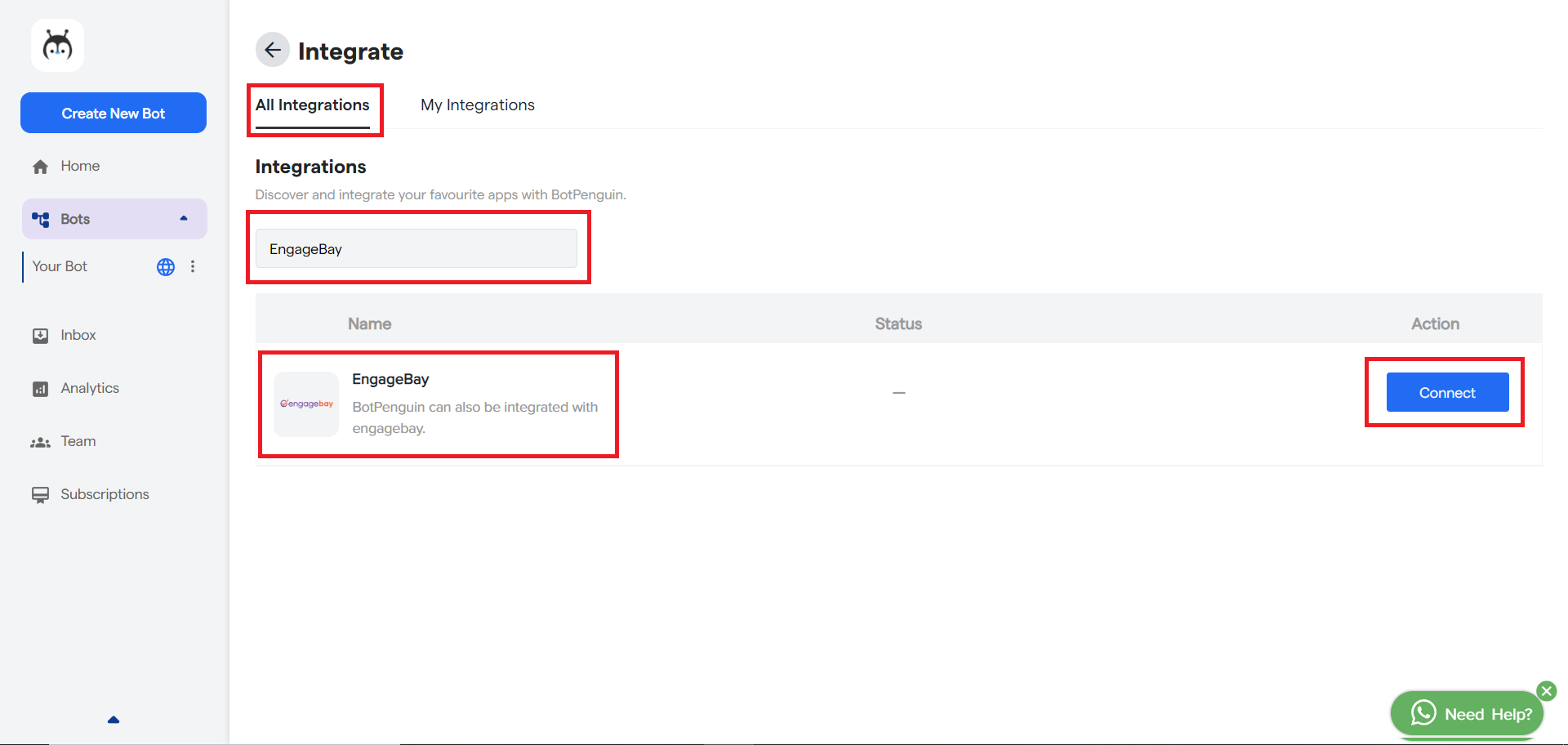This screenshot has width=1568, height=745.
Task: Click the bottom sidebar collapse arrow
Action: tap(114, 720)
